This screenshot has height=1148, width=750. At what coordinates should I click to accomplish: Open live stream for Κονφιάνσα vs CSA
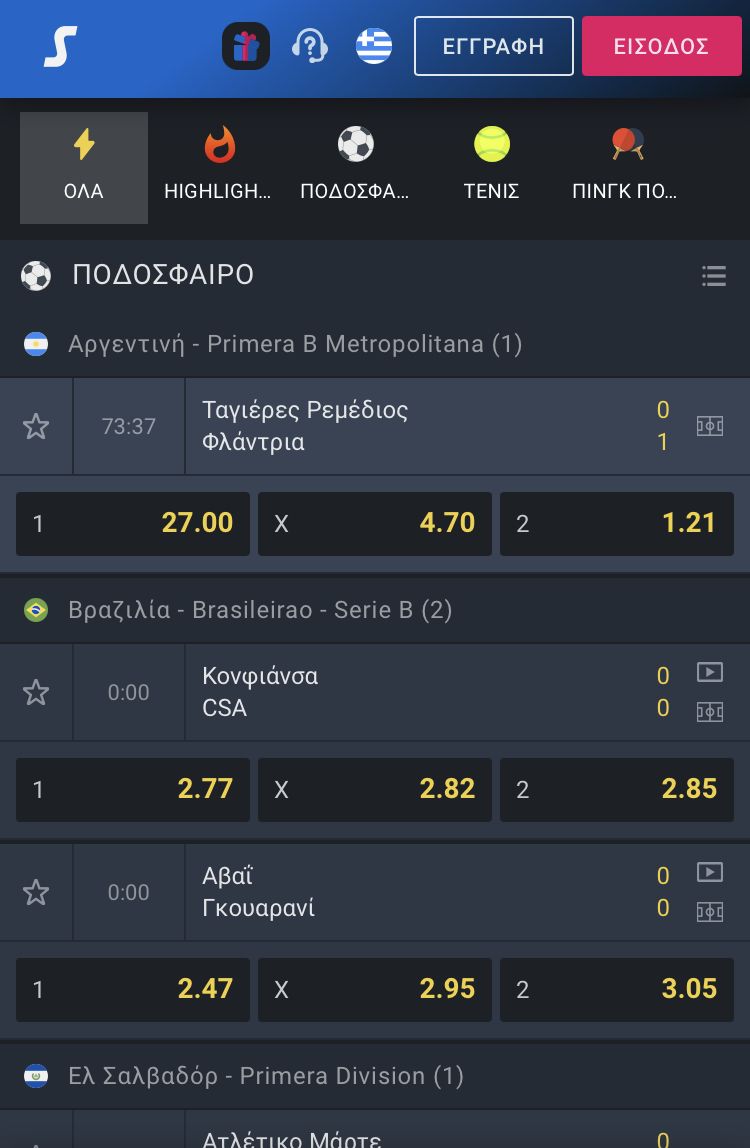point(710,672)
